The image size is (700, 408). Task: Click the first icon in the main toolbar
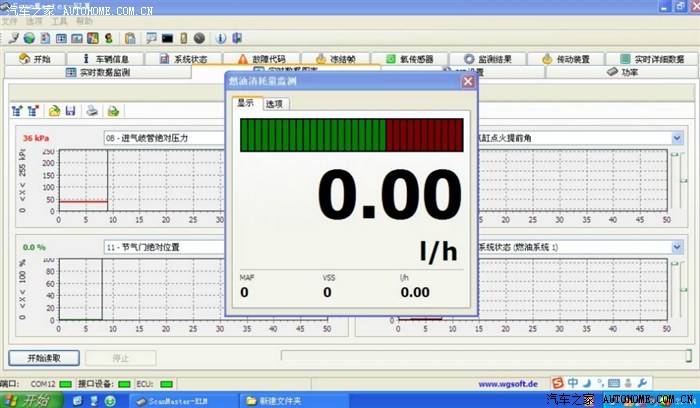(x=12, y=38)
